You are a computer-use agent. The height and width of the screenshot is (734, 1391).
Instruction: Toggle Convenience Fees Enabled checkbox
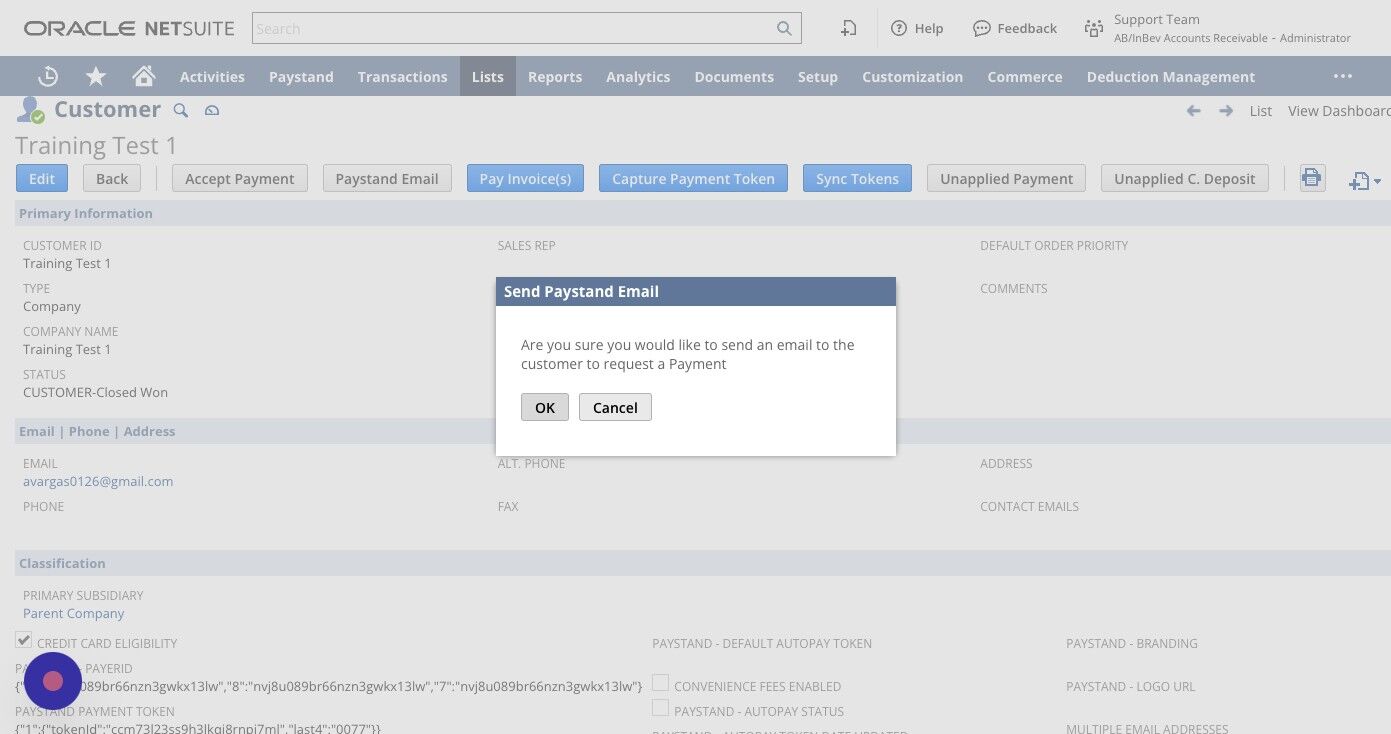(660, 683)
